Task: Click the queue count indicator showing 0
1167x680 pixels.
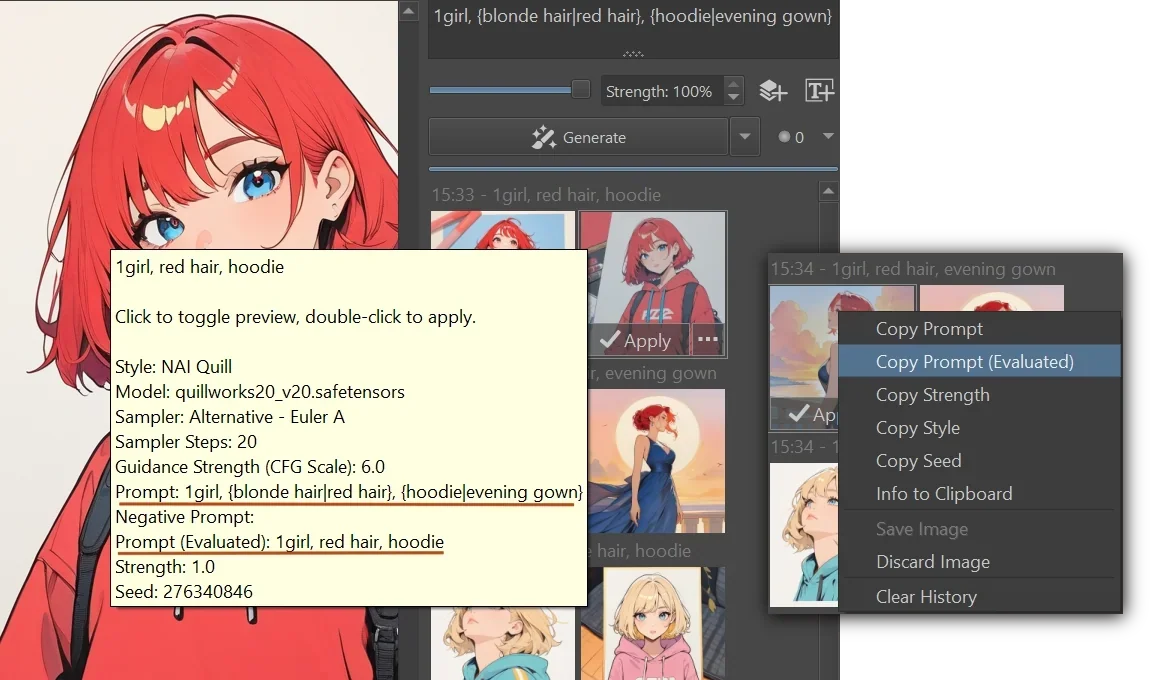Action: coord(792,137)
